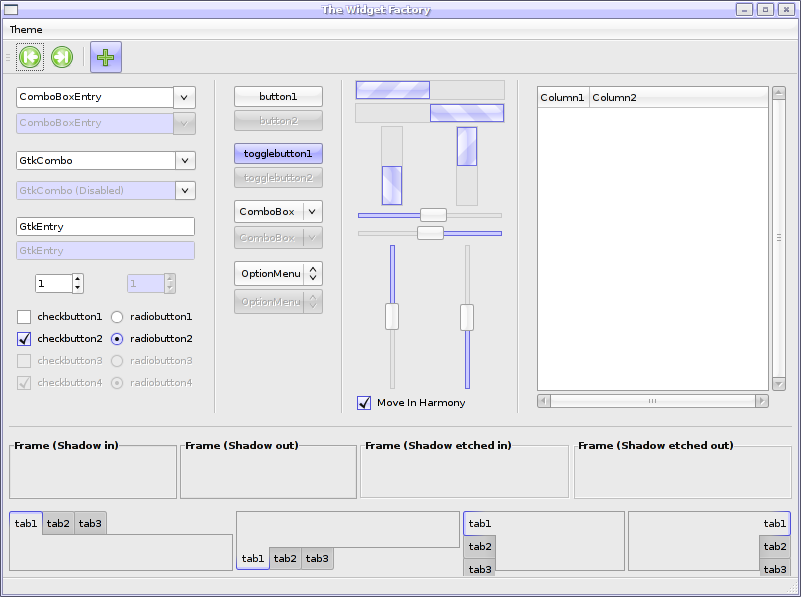The height and width of the screenshot is (597, 801).
Task: Click the upper horizontal slider handle
Action: tap(433, 215)
